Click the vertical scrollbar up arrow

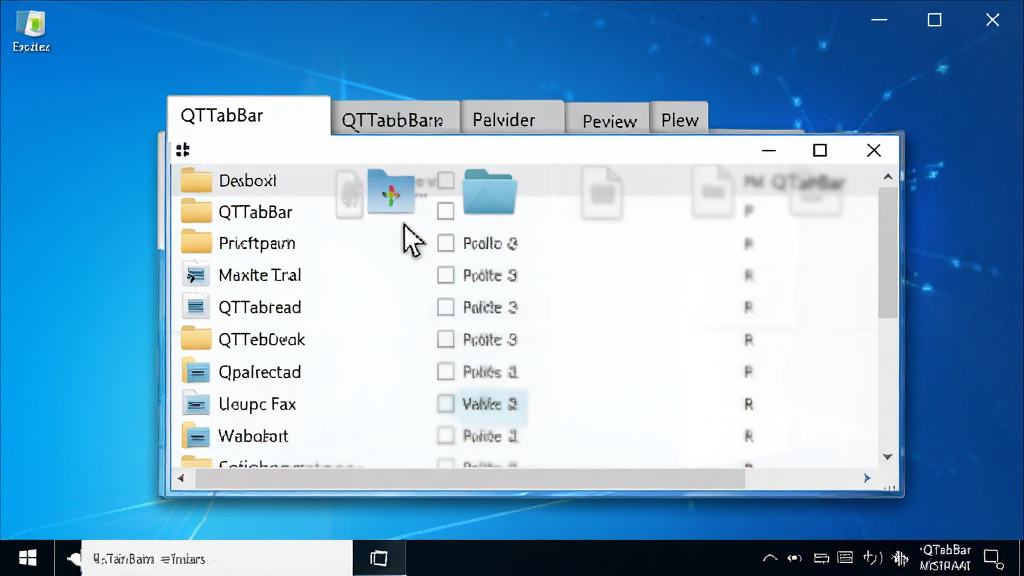888,177
